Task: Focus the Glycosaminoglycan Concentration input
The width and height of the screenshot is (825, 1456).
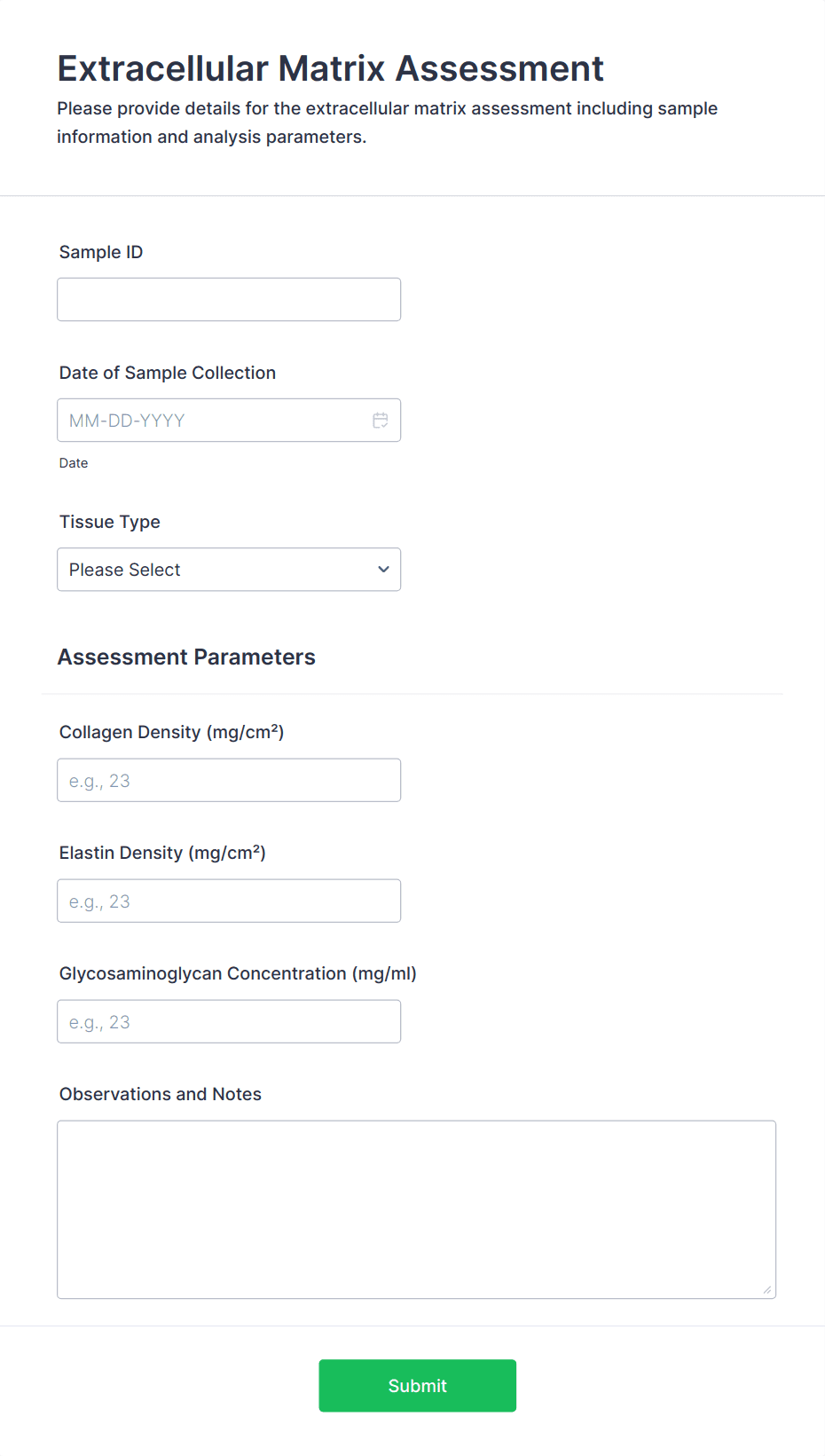Action: coord(229,1021)
